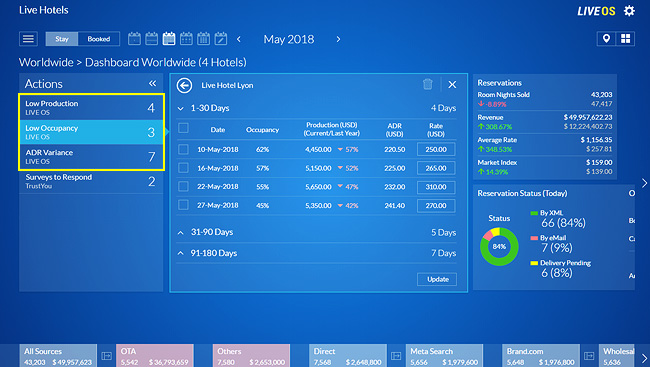Select the year columns calendar icon

click(x=203, y=39)
